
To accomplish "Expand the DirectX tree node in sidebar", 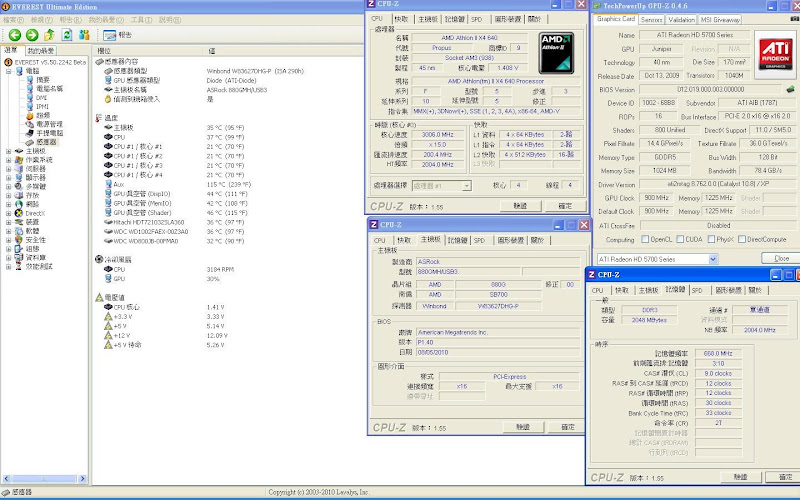I will tap(6, 213).
